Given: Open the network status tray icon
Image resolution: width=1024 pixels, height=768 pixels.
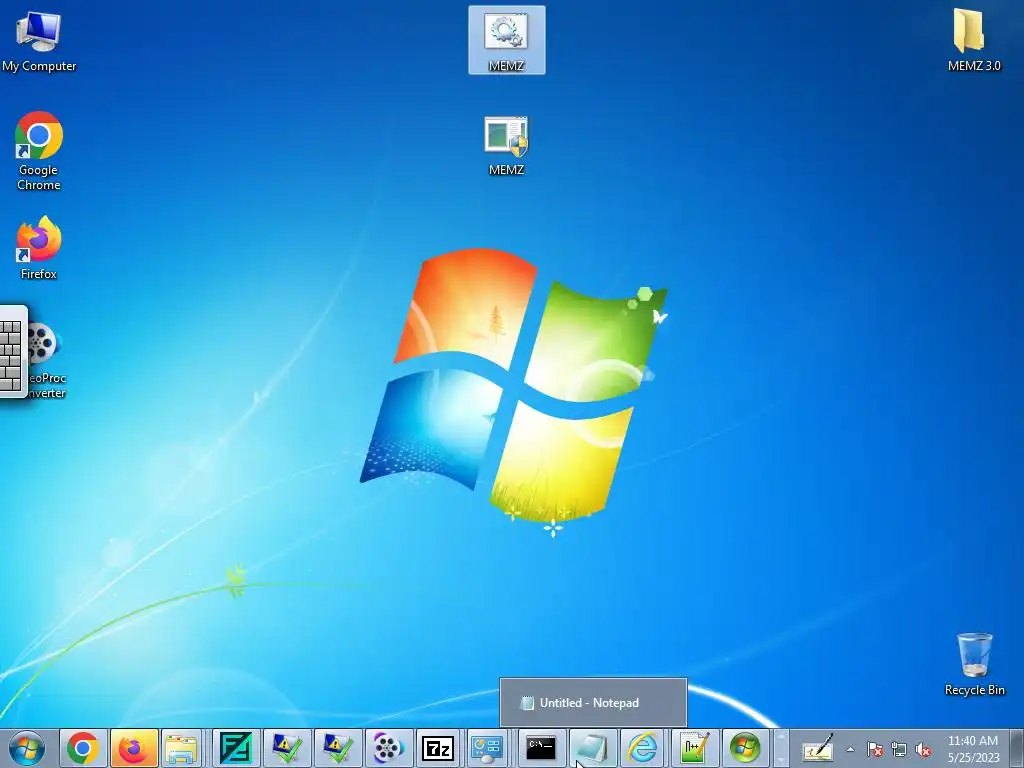Looking at the screenshot, I should tap(899, 749).
